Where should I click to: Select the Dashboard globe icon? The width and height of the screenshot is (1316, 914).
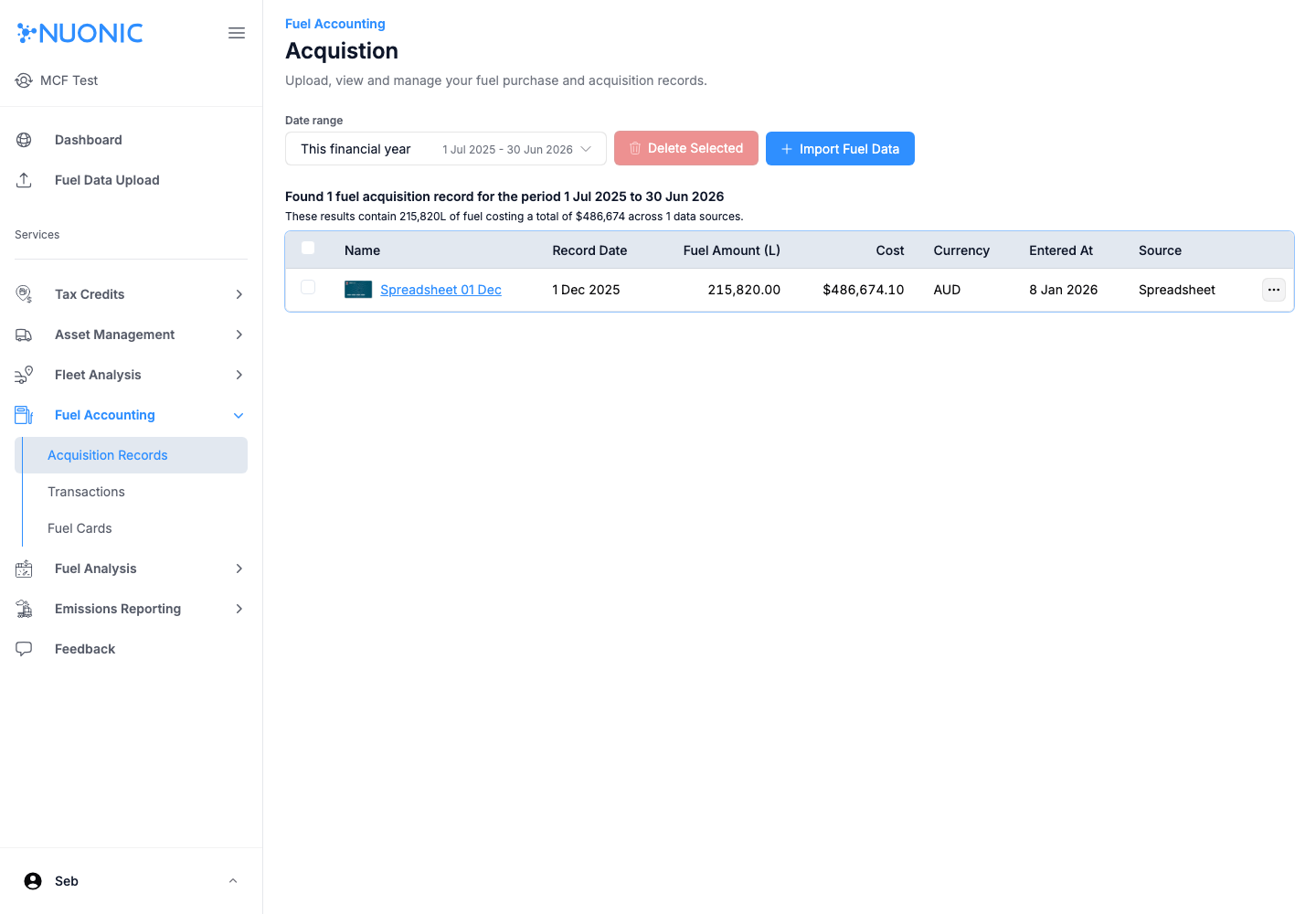(x=23, y=139)
